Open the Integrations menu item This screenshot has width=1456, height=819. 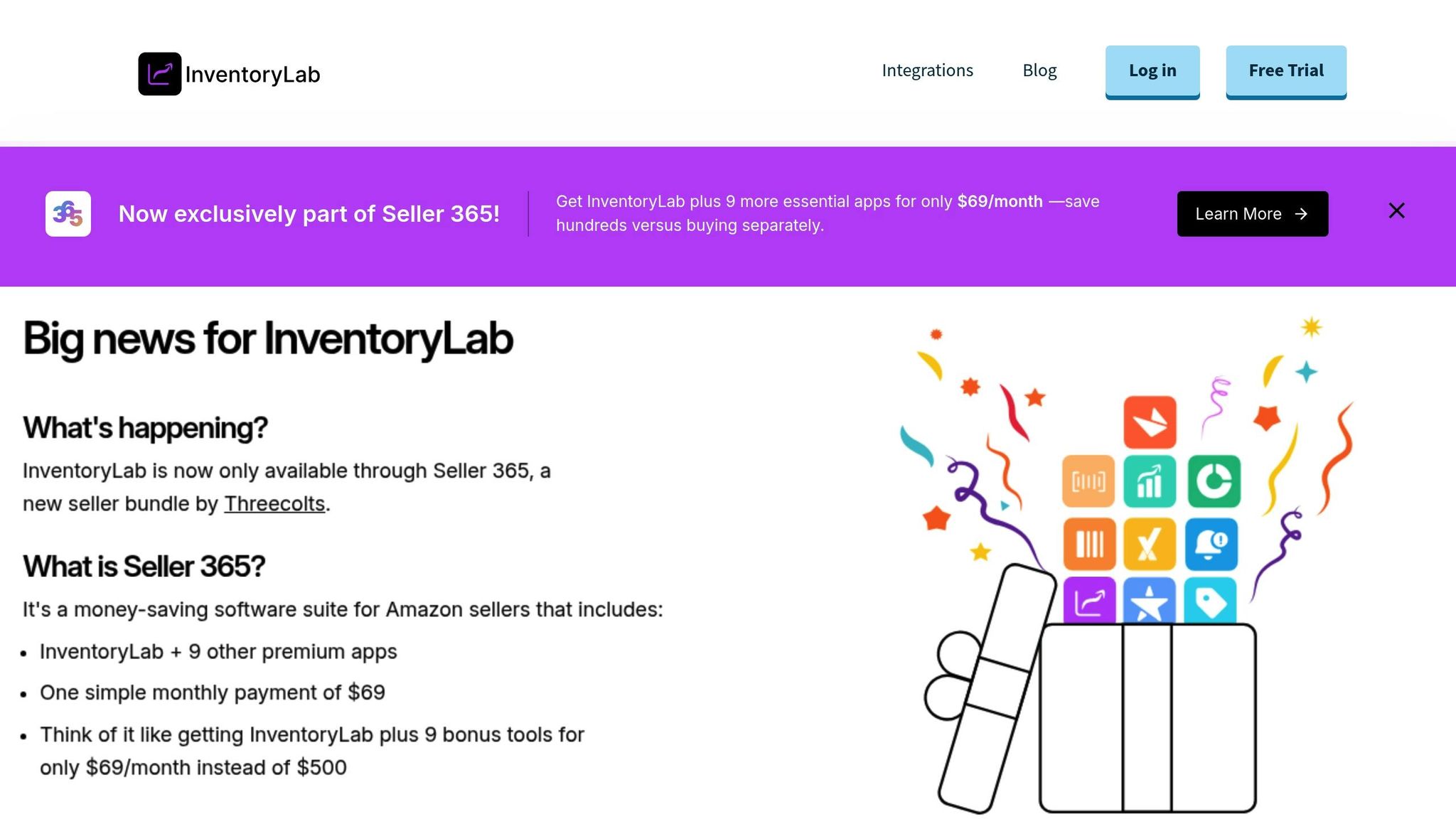tap(927, 70)
